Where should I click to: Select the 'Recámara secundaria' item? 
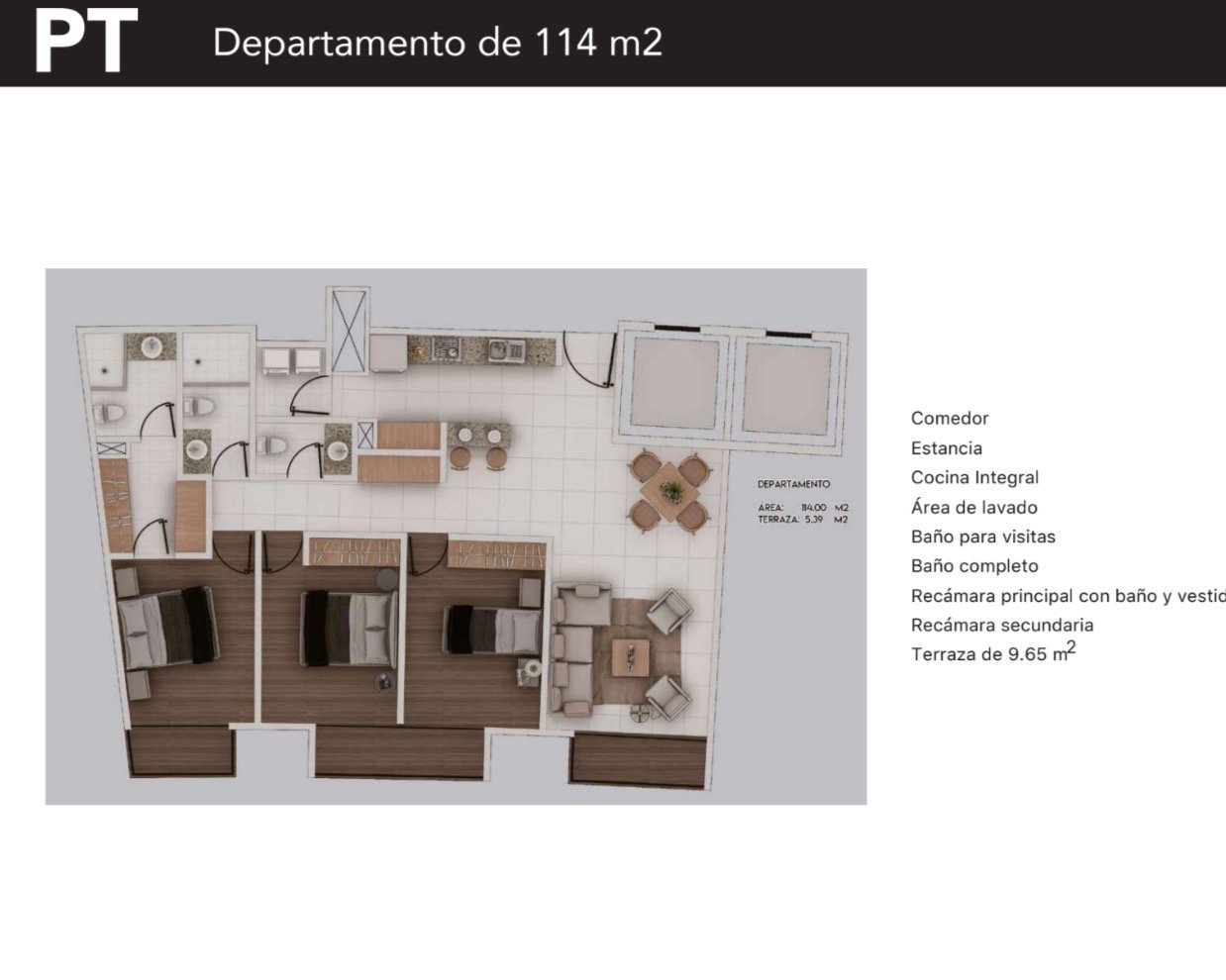coord(1001,625)
